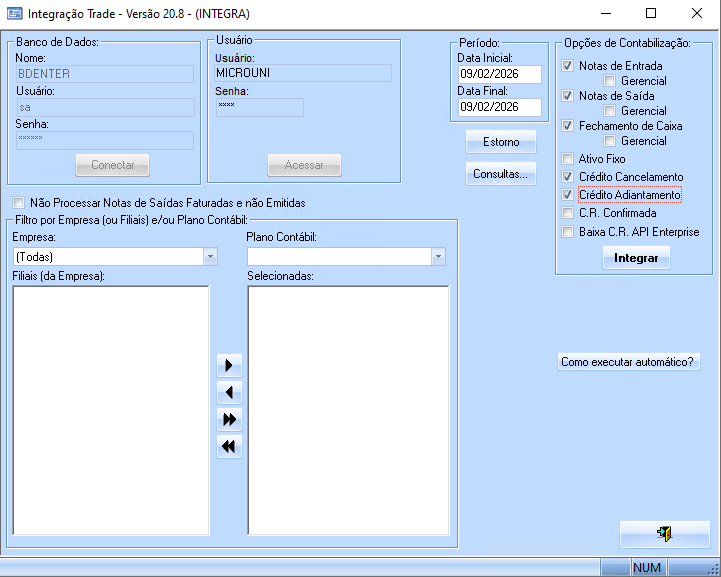Click Como executar automático? help button
Image resolution: width=721 pixels, height=577 pixels.
(628, 362)
